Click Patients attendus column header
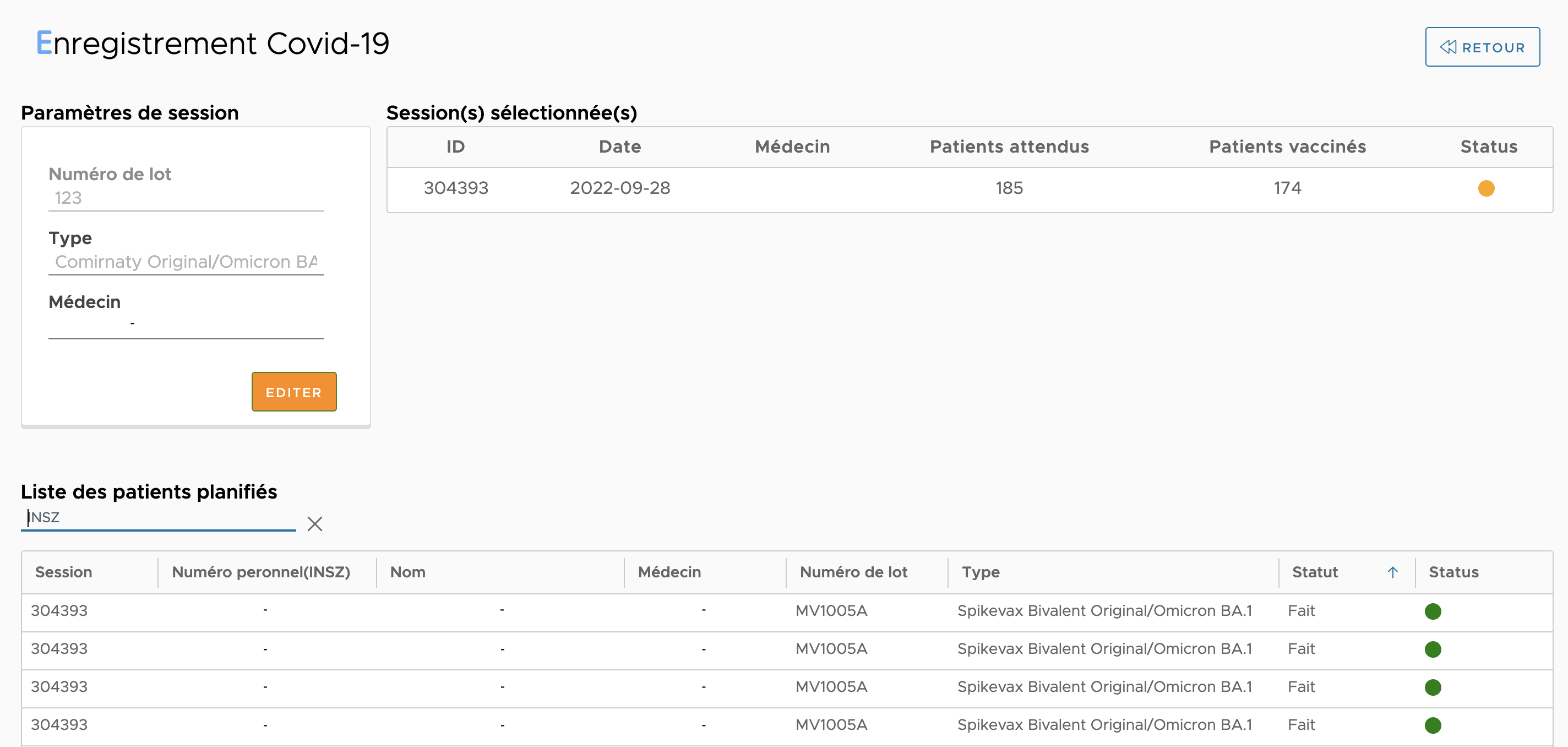Viewport: 1568px width, 747px height. (x=1009, y=147)
